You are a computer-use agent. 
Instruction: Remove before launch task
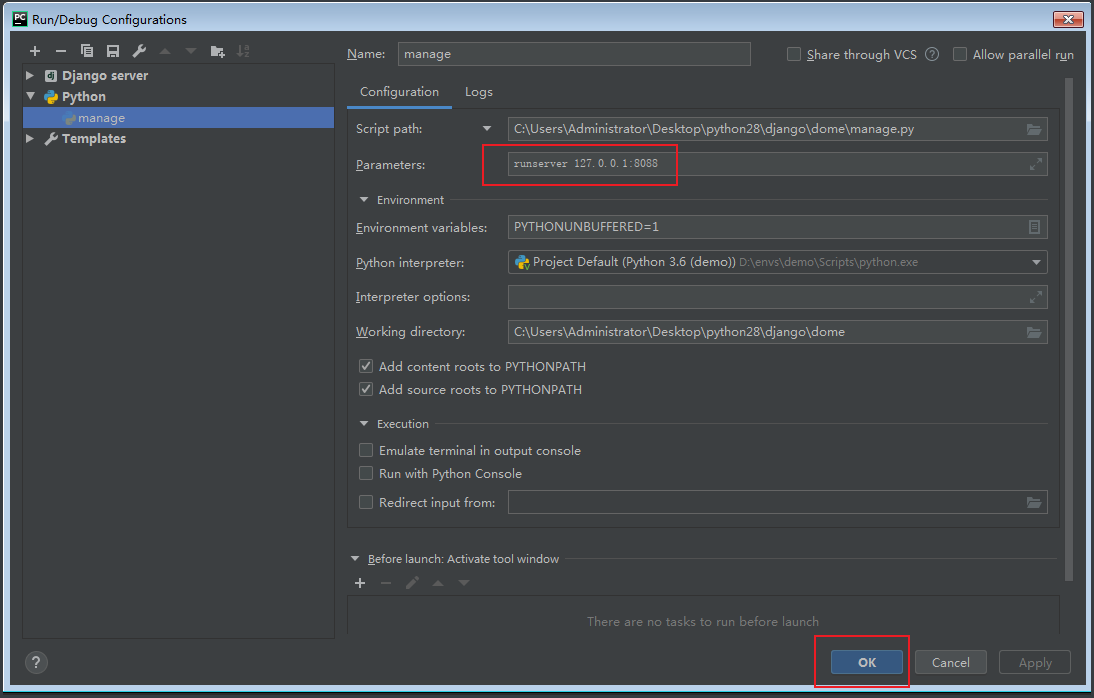(386, 583)
